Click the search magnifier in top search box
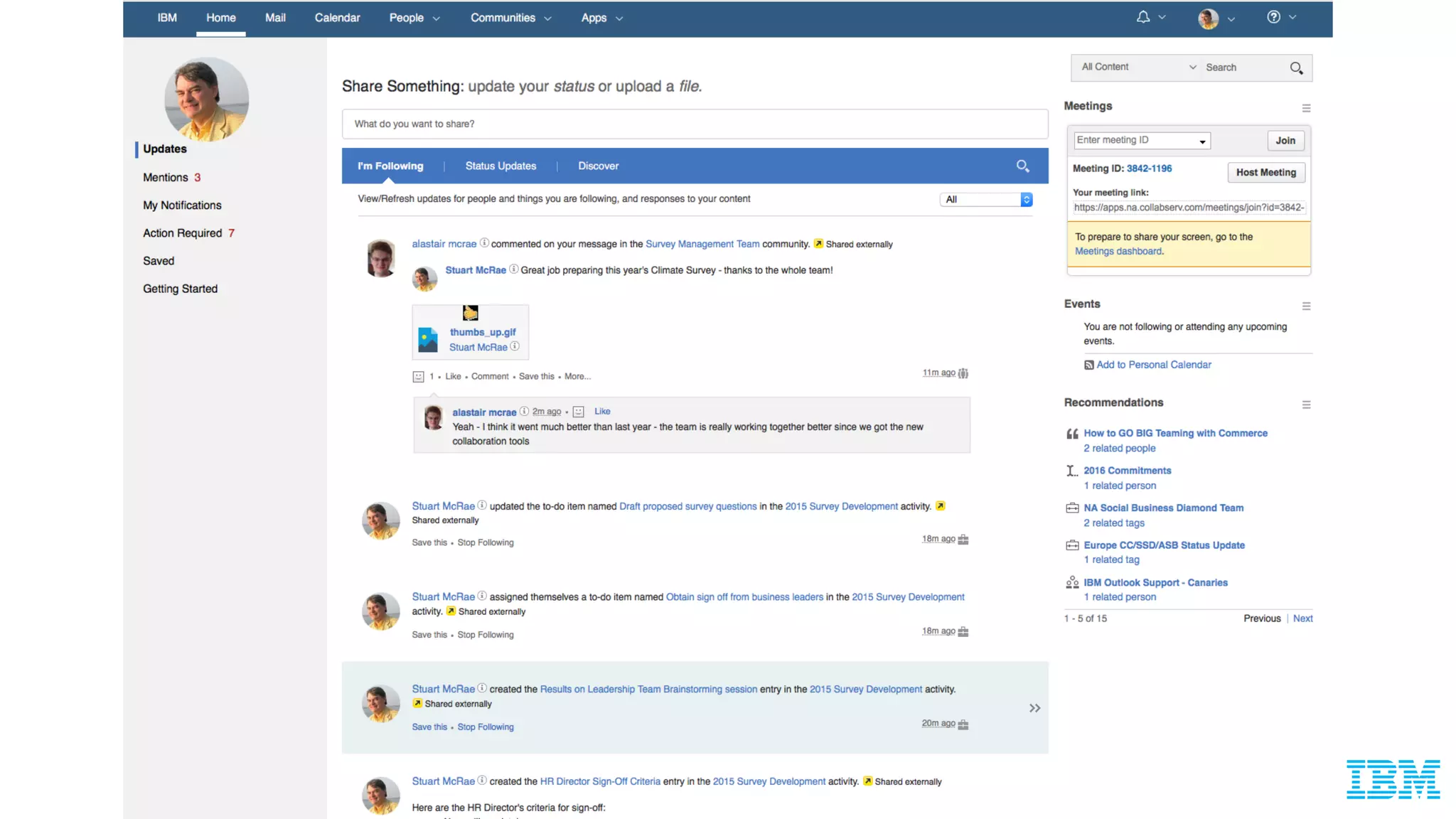 click(x=1296, y=68)
